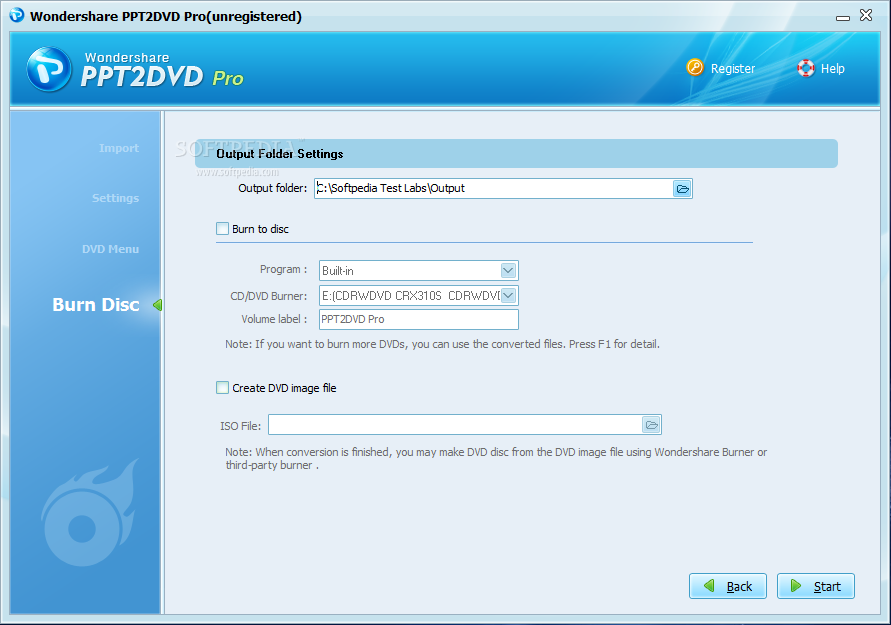Click the Start button

(x=815, y=586)
